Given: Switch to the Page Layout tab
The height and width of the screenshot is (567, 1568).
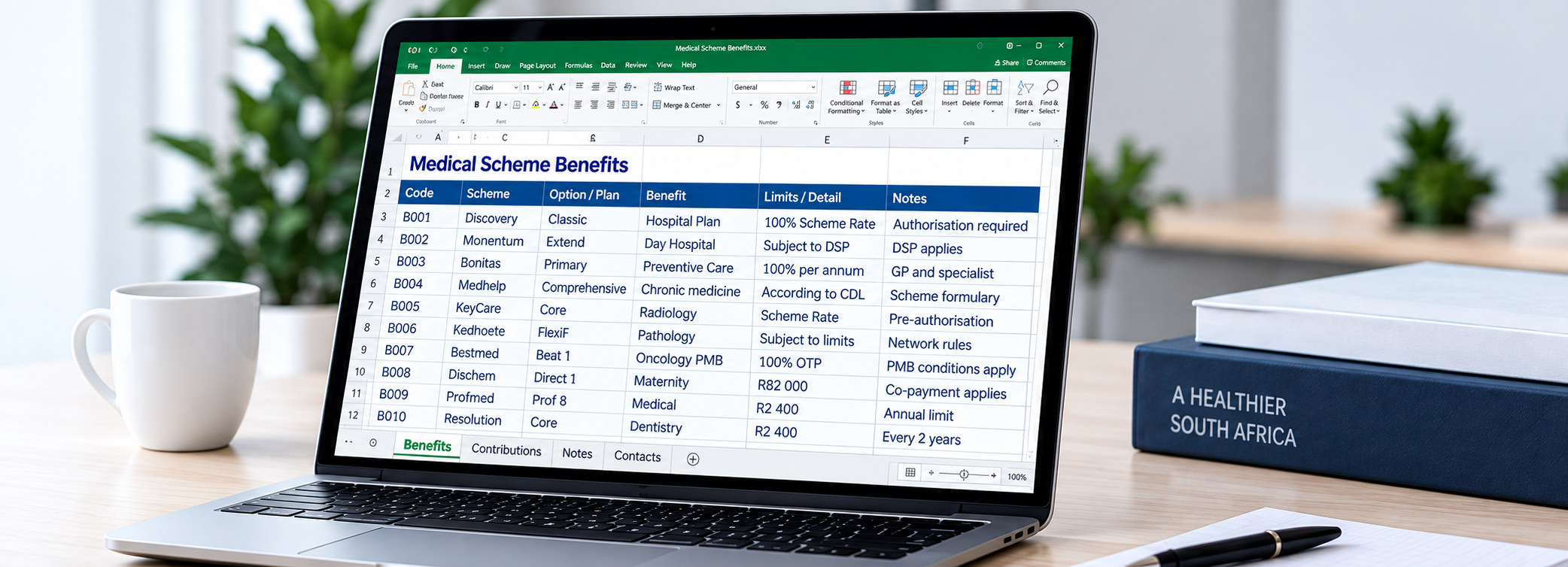Looking at the screenshot, I should coord(537,66).
